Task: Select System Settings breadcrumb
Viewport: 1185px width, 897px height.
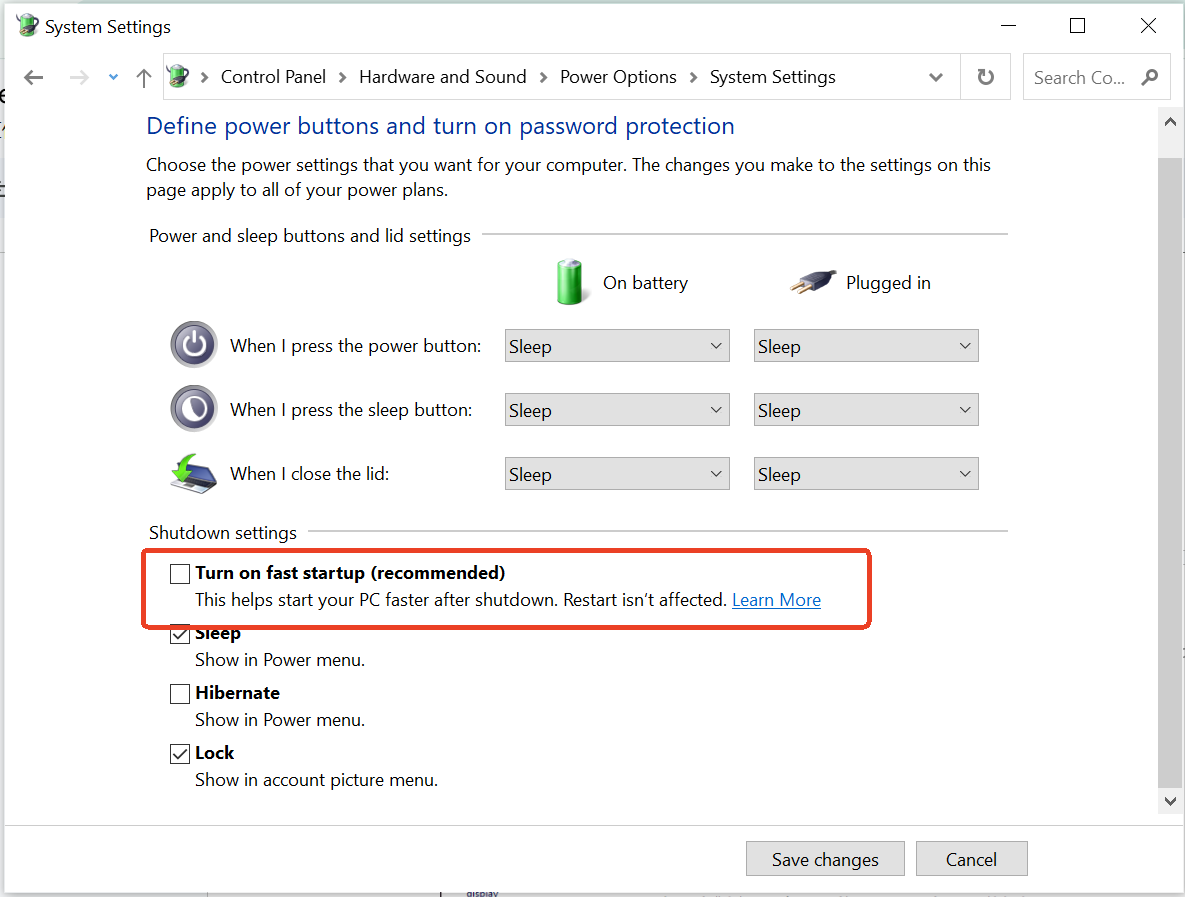Action: [772, 77]
